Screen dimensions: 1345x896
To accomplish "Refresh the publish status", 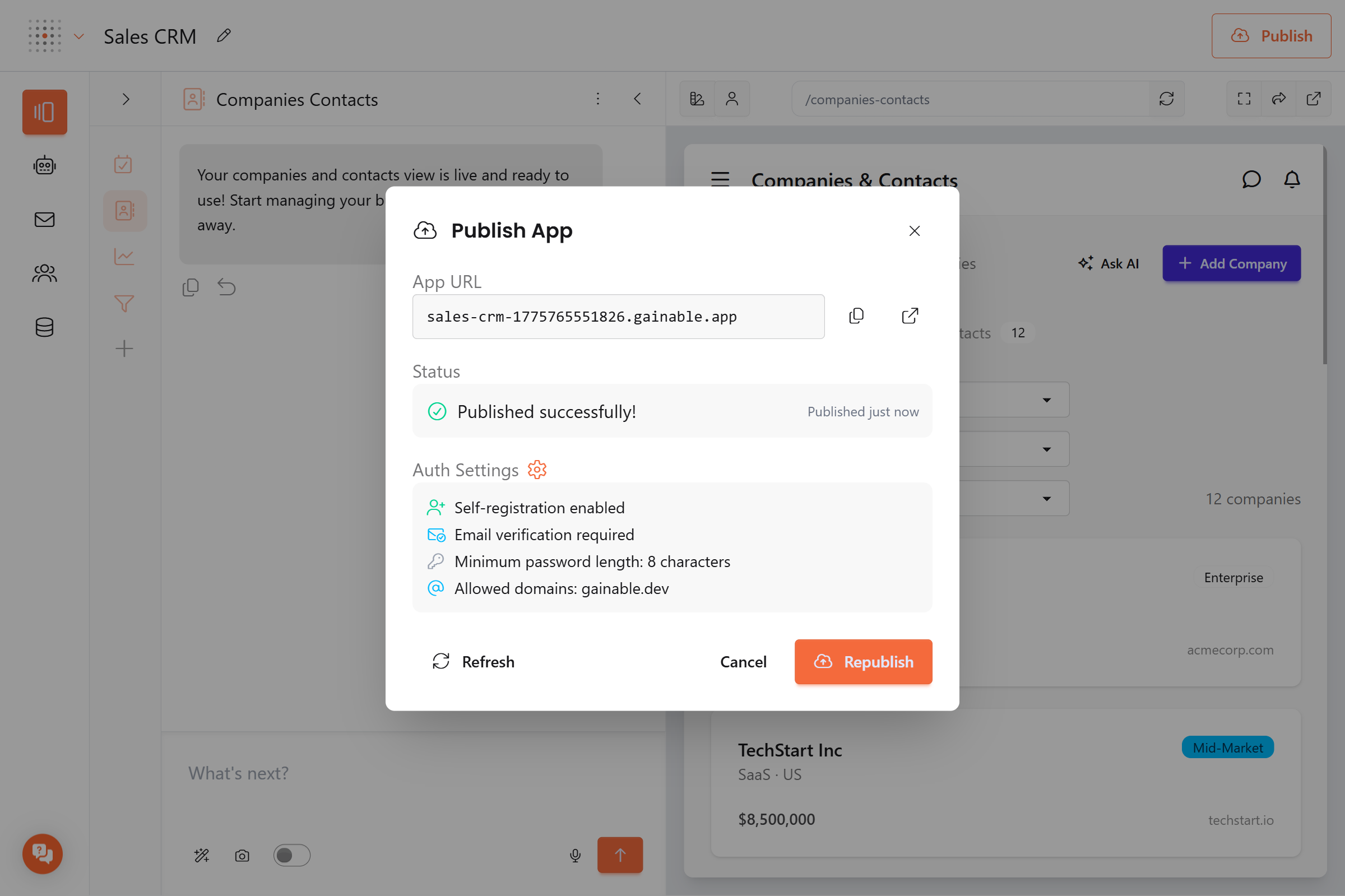I will point(473,662).
